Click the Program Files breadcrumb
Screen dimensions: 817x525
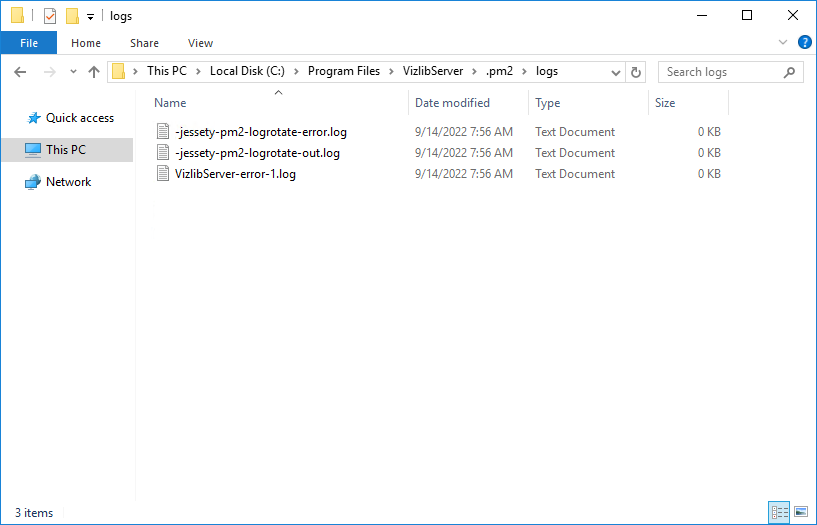pos(344,71)
